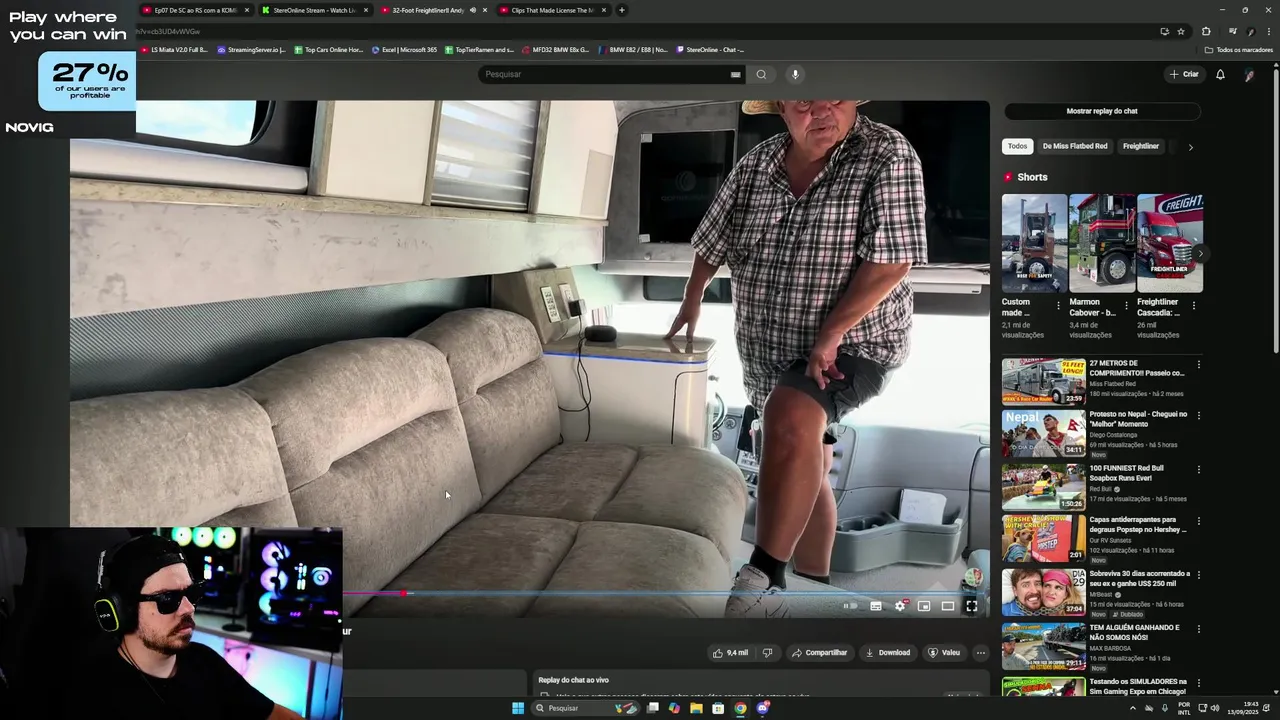Image resolution: width=1280 pixels, height=720 pixels.
Task: Enable miniplayer mode icon
Action: point(924,606)
